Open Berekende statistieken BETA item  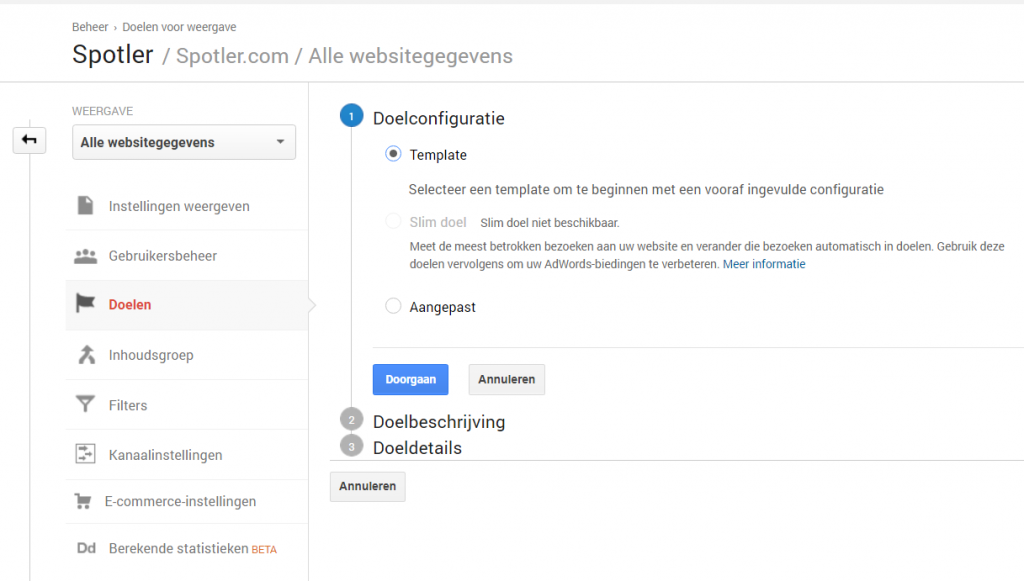coord(187,548)
